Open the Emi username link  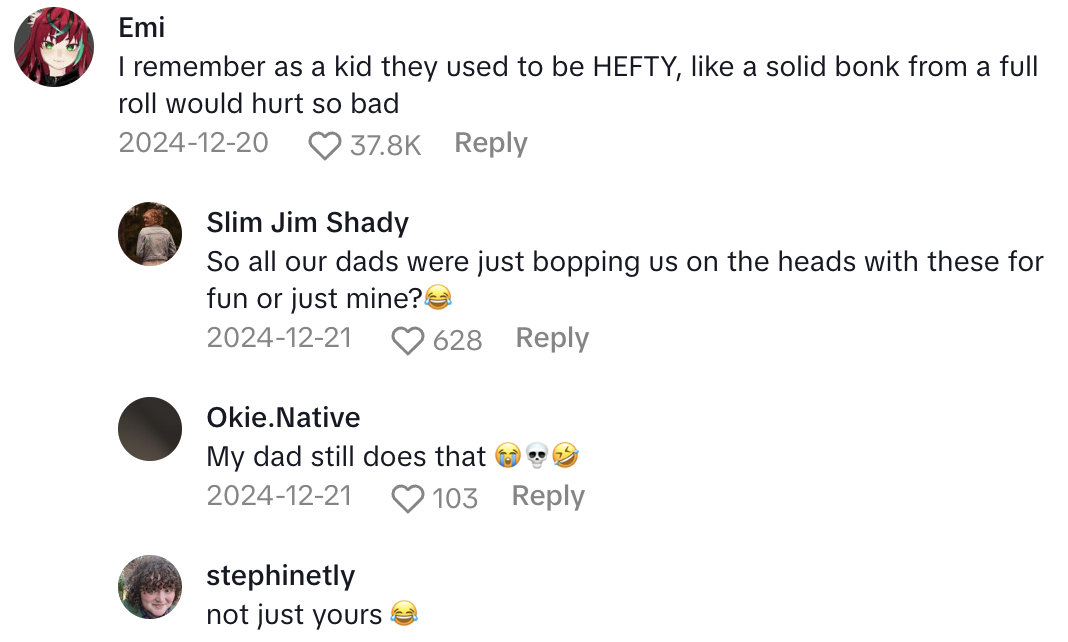tap(141, 27)
